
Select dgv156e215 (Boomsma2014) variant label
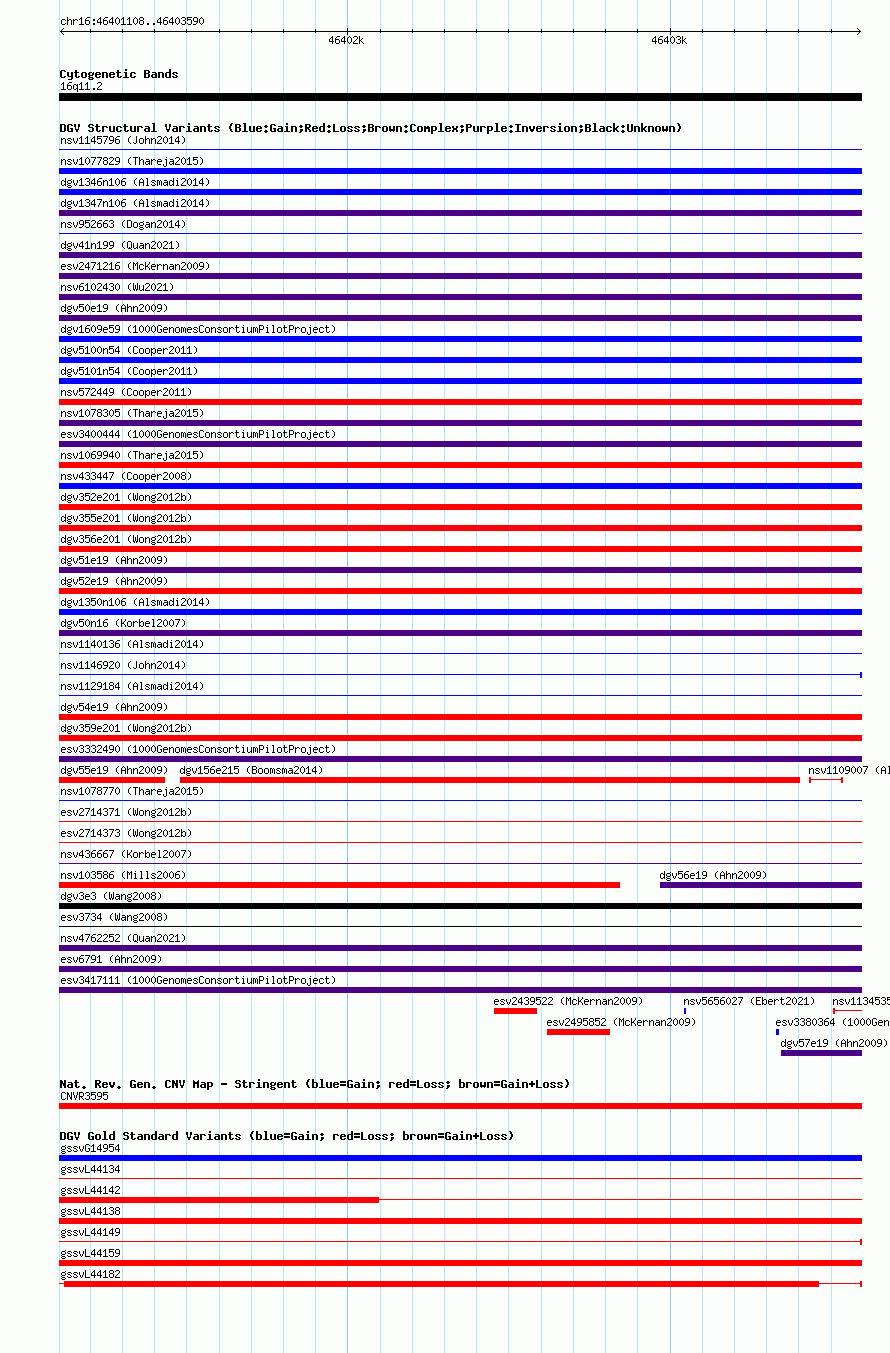coord(251,770)
